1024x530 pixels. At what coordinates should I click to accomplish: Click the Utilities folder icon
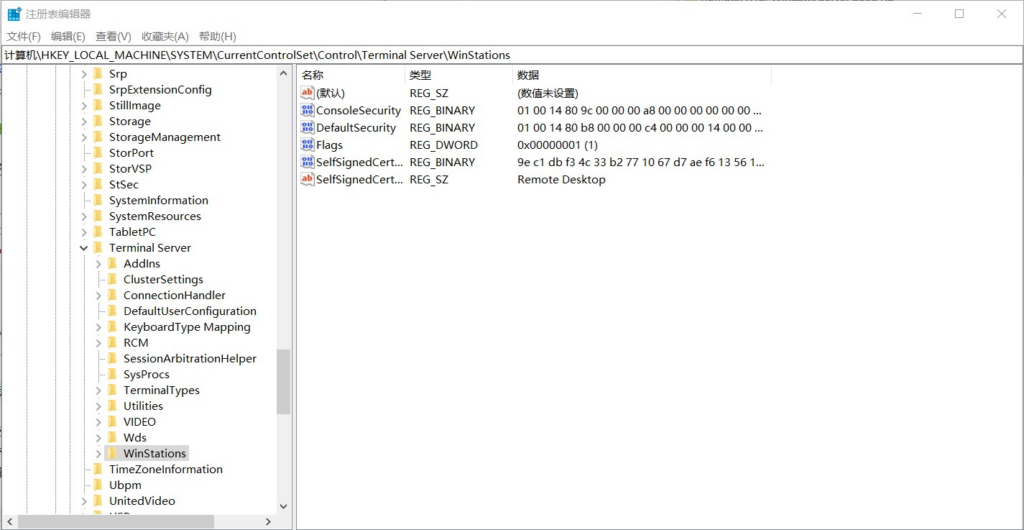coord(112,406)
